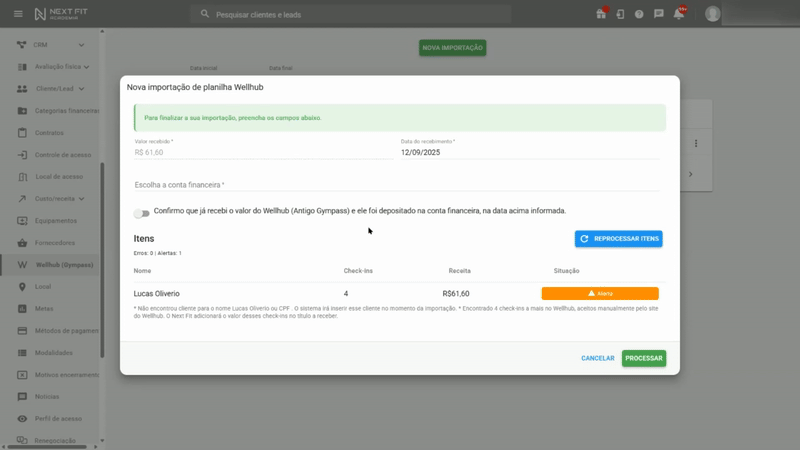Click the Valor recebido field
Image resolution: width=800 pixels, height=450 pixels.
pos(263,152)
